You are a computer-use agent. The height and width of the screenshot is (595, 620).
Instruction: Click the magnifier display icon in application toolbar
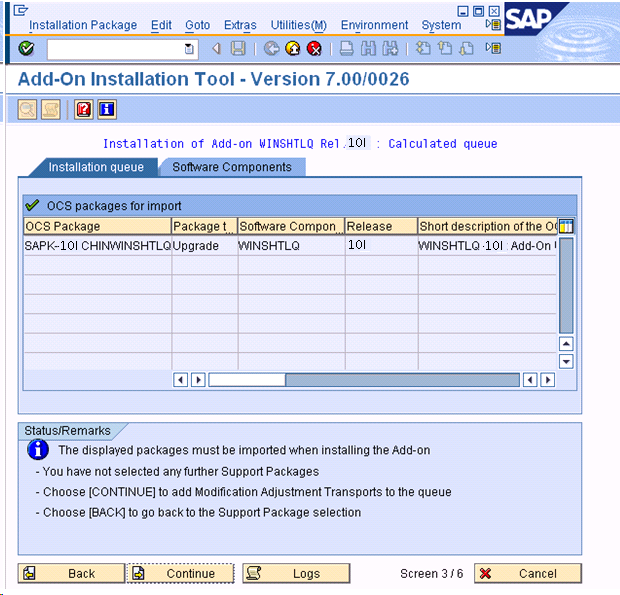(27, 109)
